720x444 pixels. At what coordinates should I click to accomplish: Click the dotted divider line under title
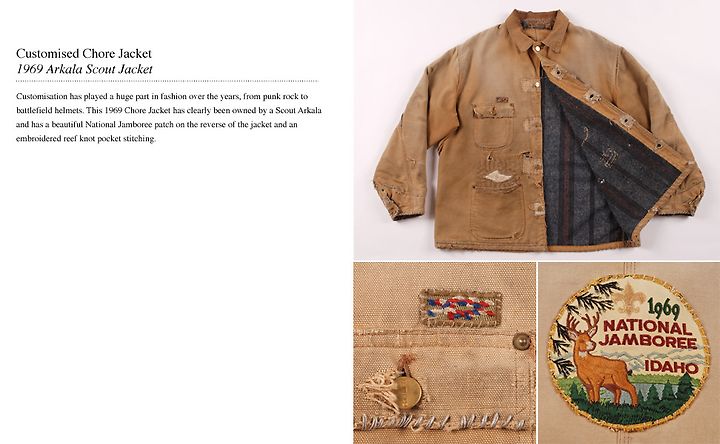[x=167, y=81]
